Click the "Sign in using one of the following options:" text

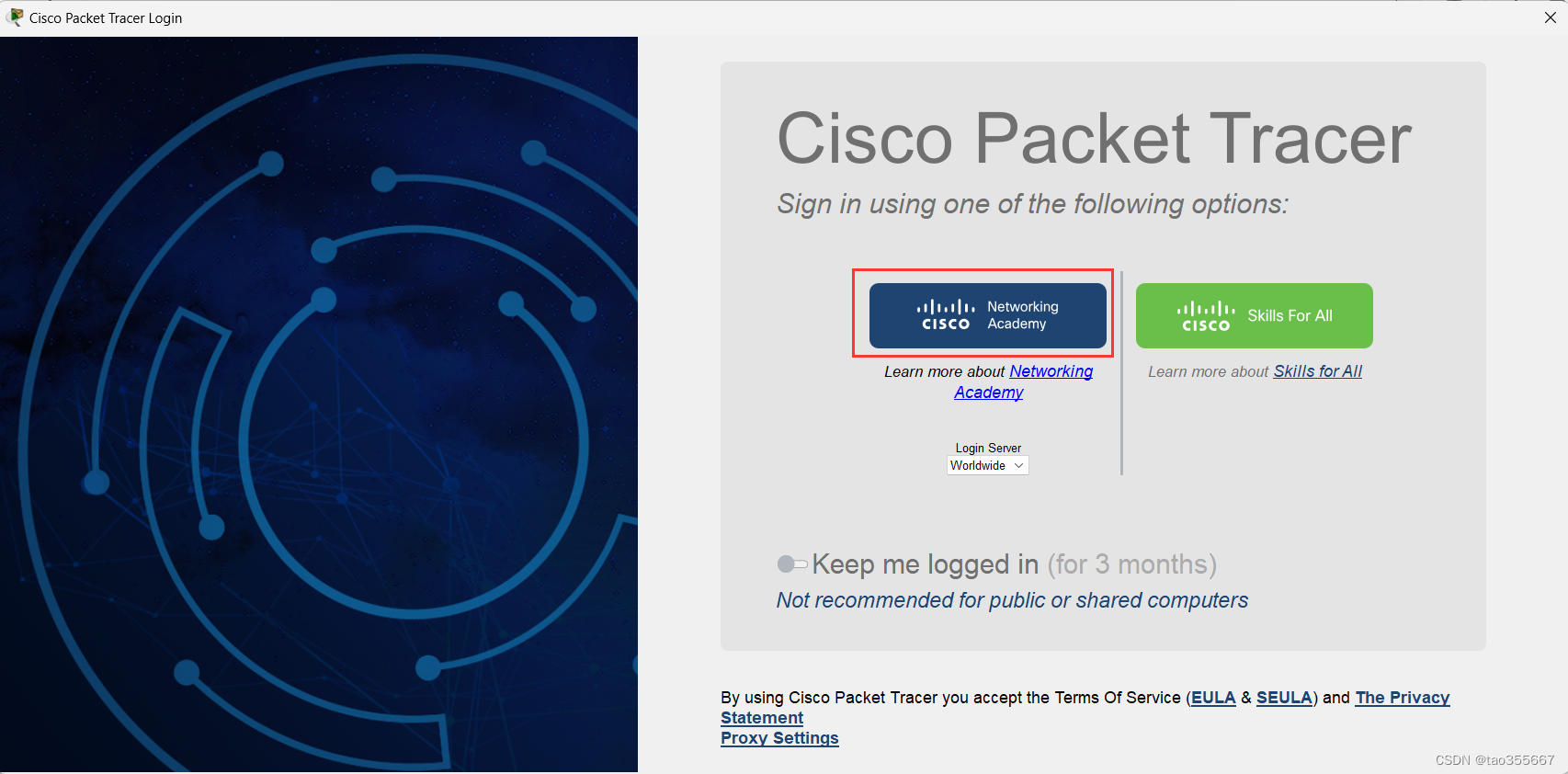coord(1033,204)
